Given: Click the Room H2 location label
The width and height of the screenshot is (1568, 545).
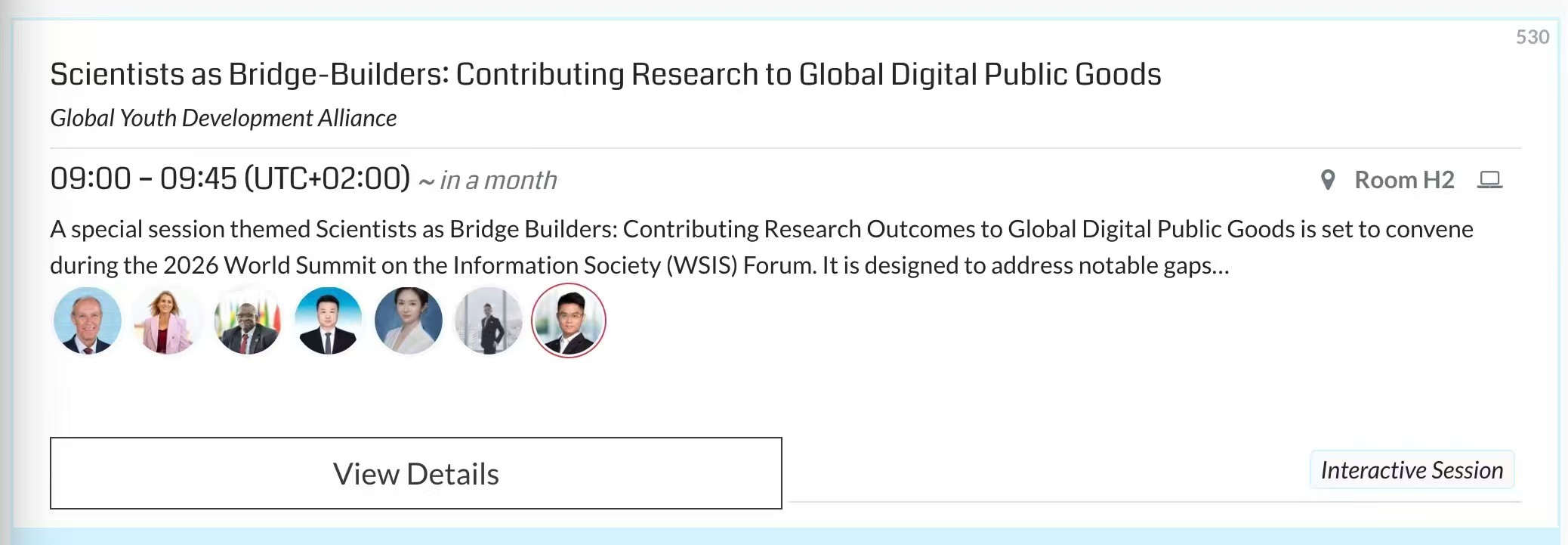Looking at the screenshot, I should pos(1404,180).
